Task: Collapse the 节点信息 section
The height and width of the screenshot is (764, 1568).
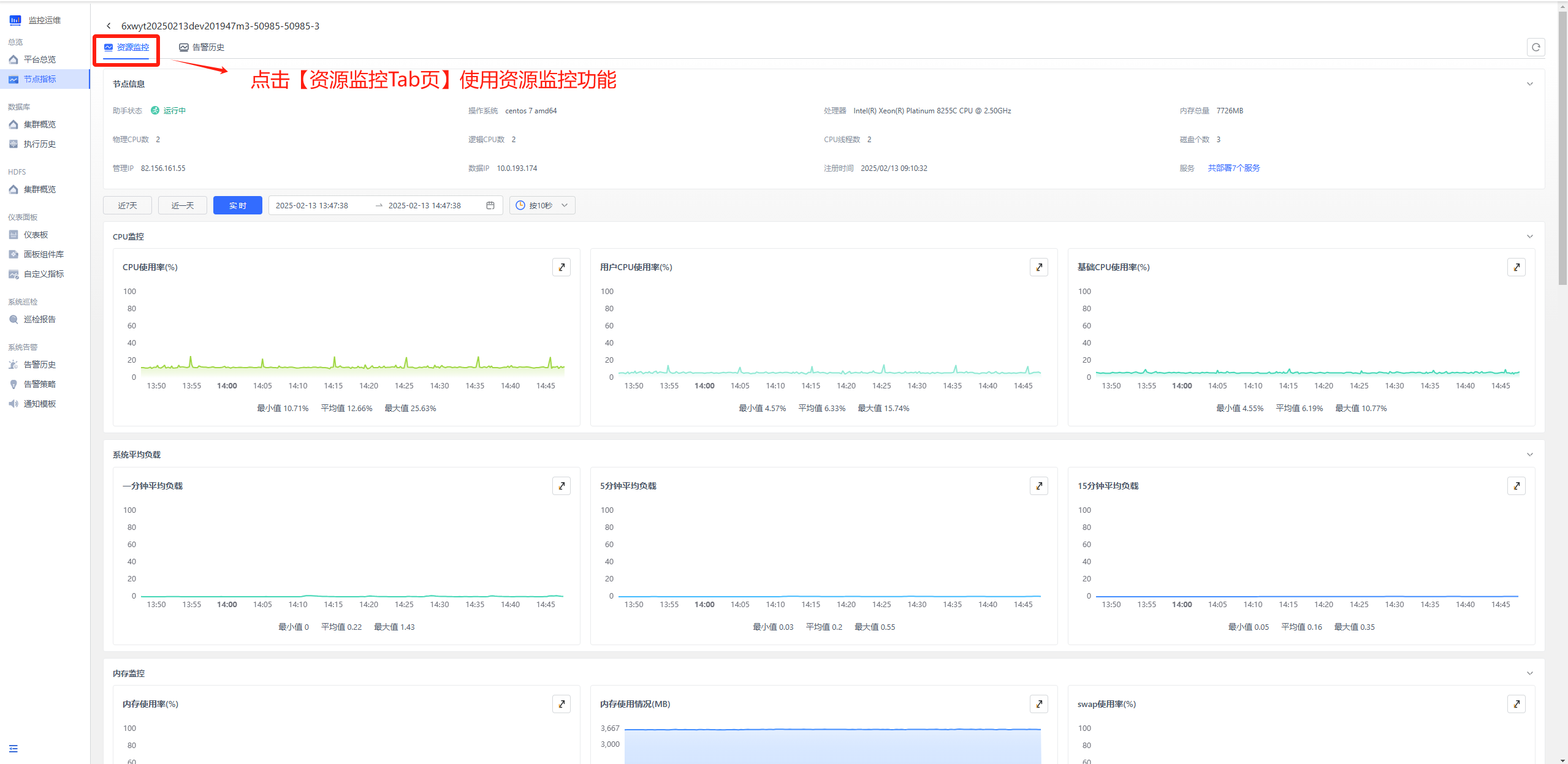Action: [1529, 84]
